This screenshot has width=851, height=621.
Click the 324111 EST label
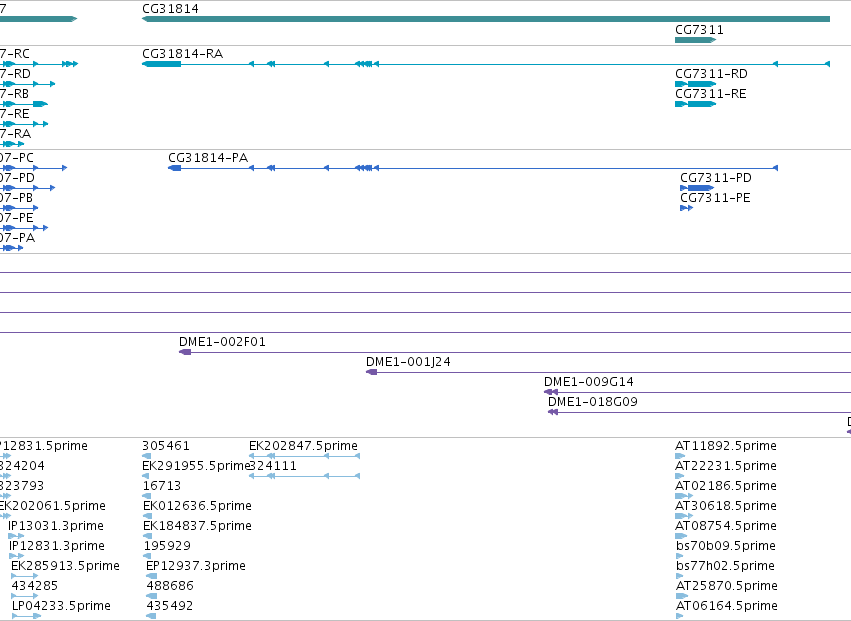[x=273, y=466]
